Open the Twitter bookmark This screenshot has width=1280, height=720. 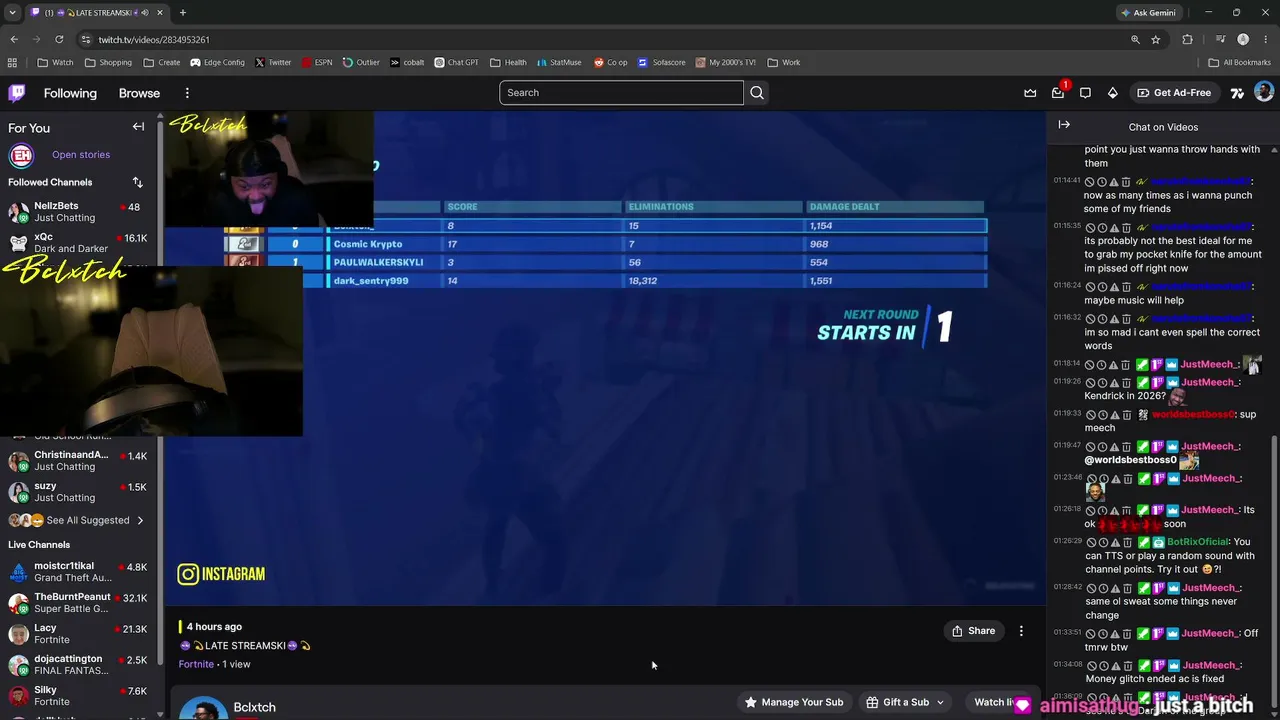(273, 62)
